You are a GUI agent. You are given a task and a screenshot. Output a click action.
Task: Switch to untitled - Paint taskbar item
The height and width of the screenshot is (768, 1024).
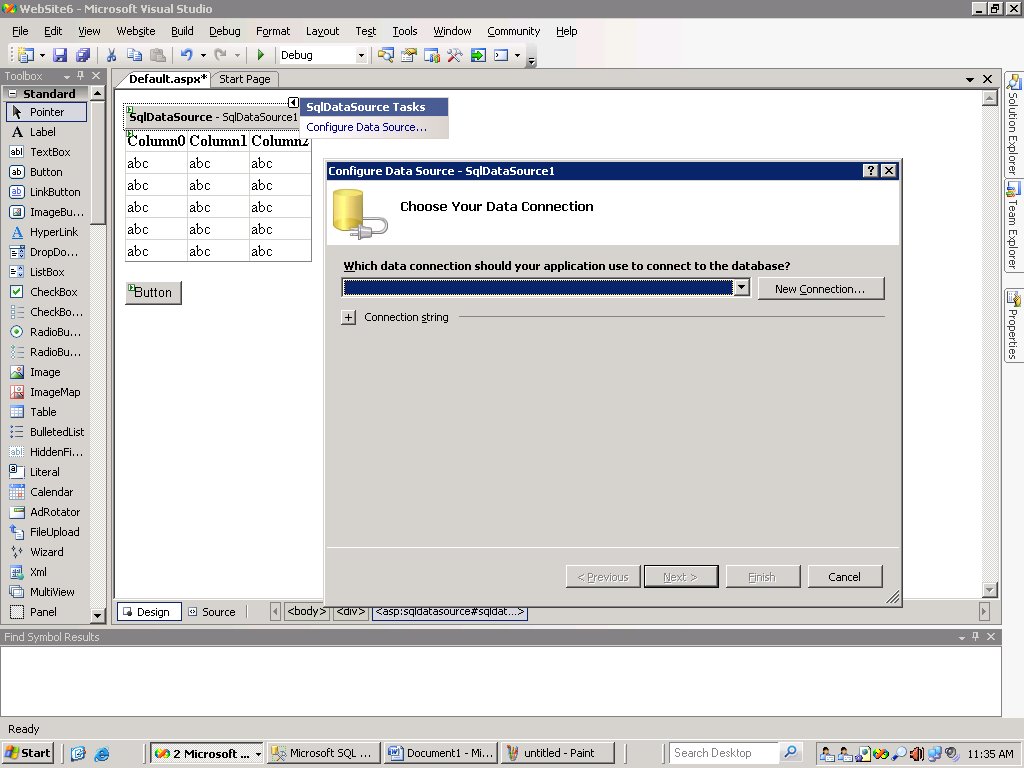(x=558, y=753)
